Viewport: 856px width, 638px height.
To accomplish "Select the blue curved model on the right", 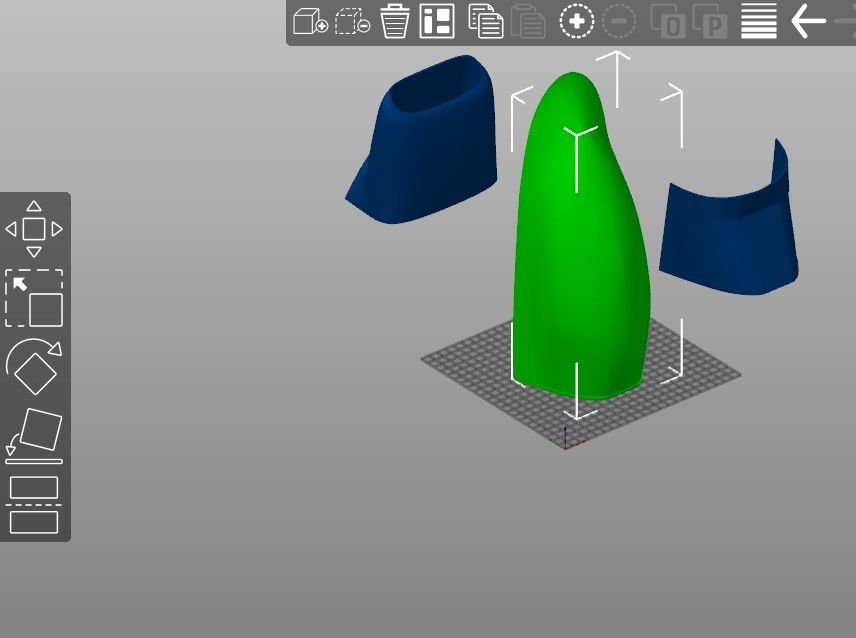I will pos(729,235).
